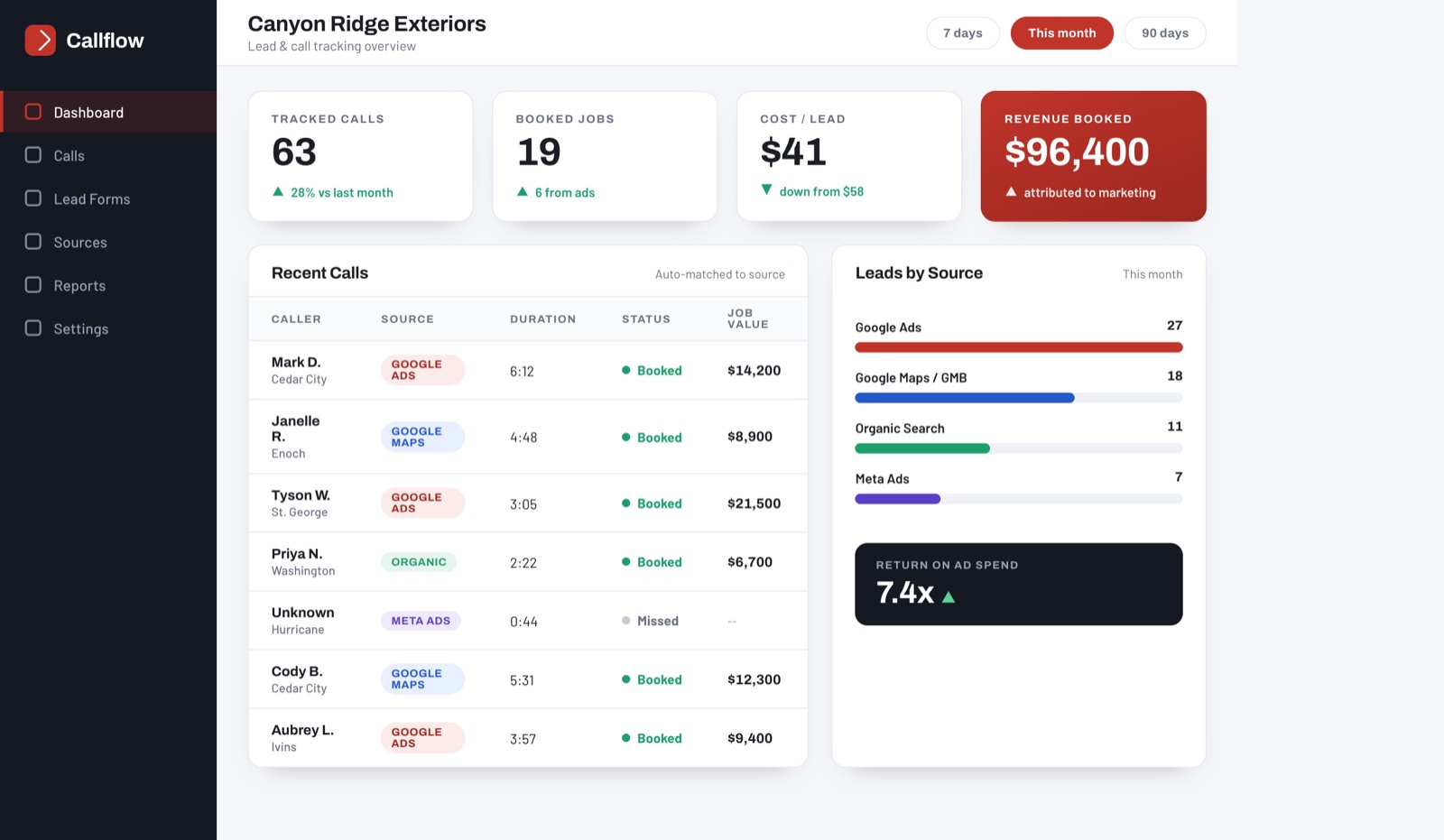
Task: Click the up arrow in Booked Jobs card
Action: 523,191
